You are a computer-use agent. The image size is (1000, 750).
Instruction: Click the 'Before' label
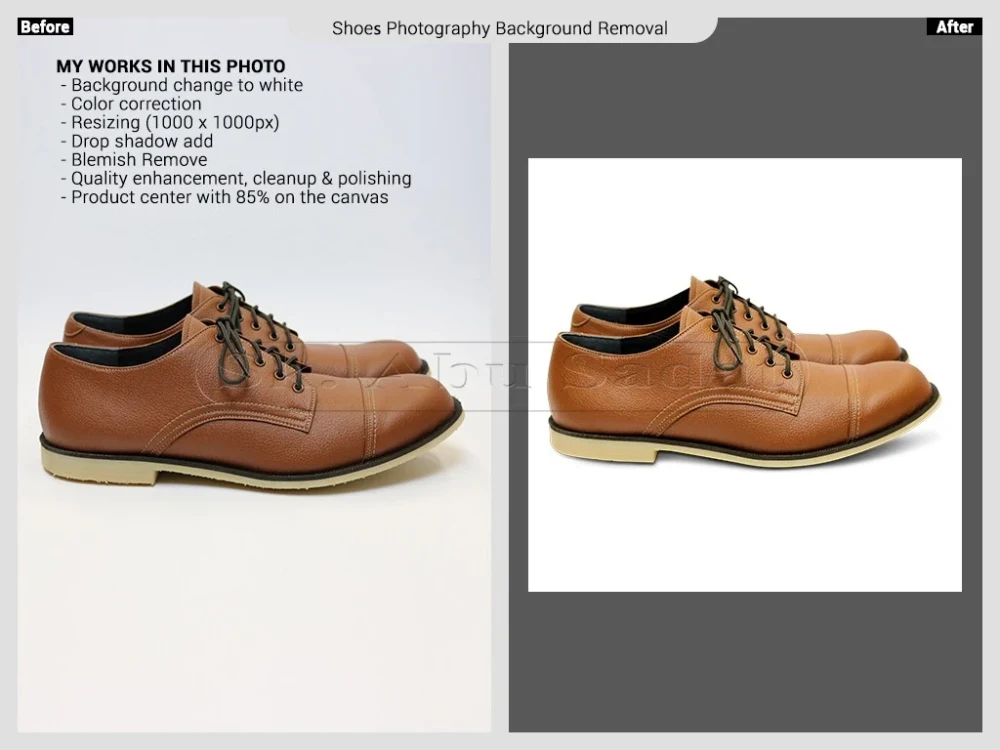click(45, 27)
